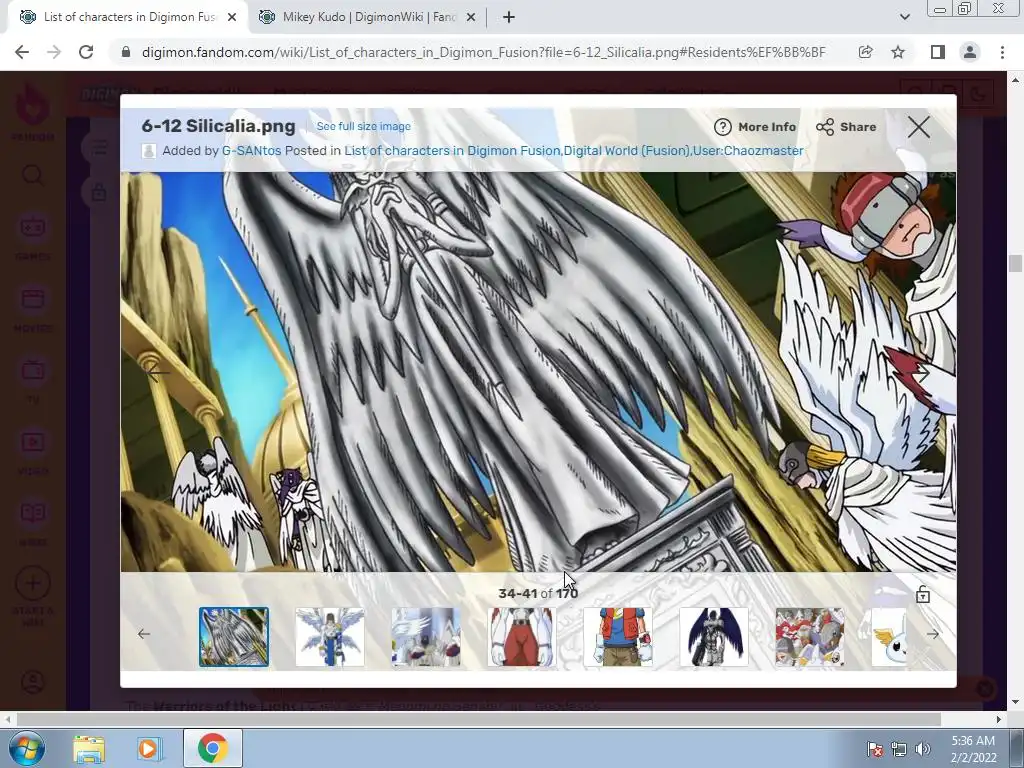Open Windows Media Player from taskbar

148,748
